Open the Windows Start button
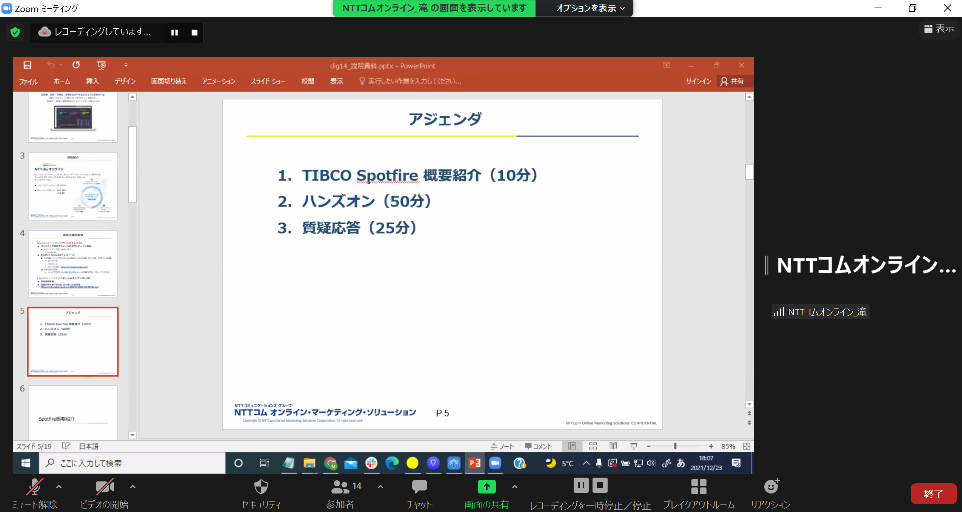 (25, 463)
